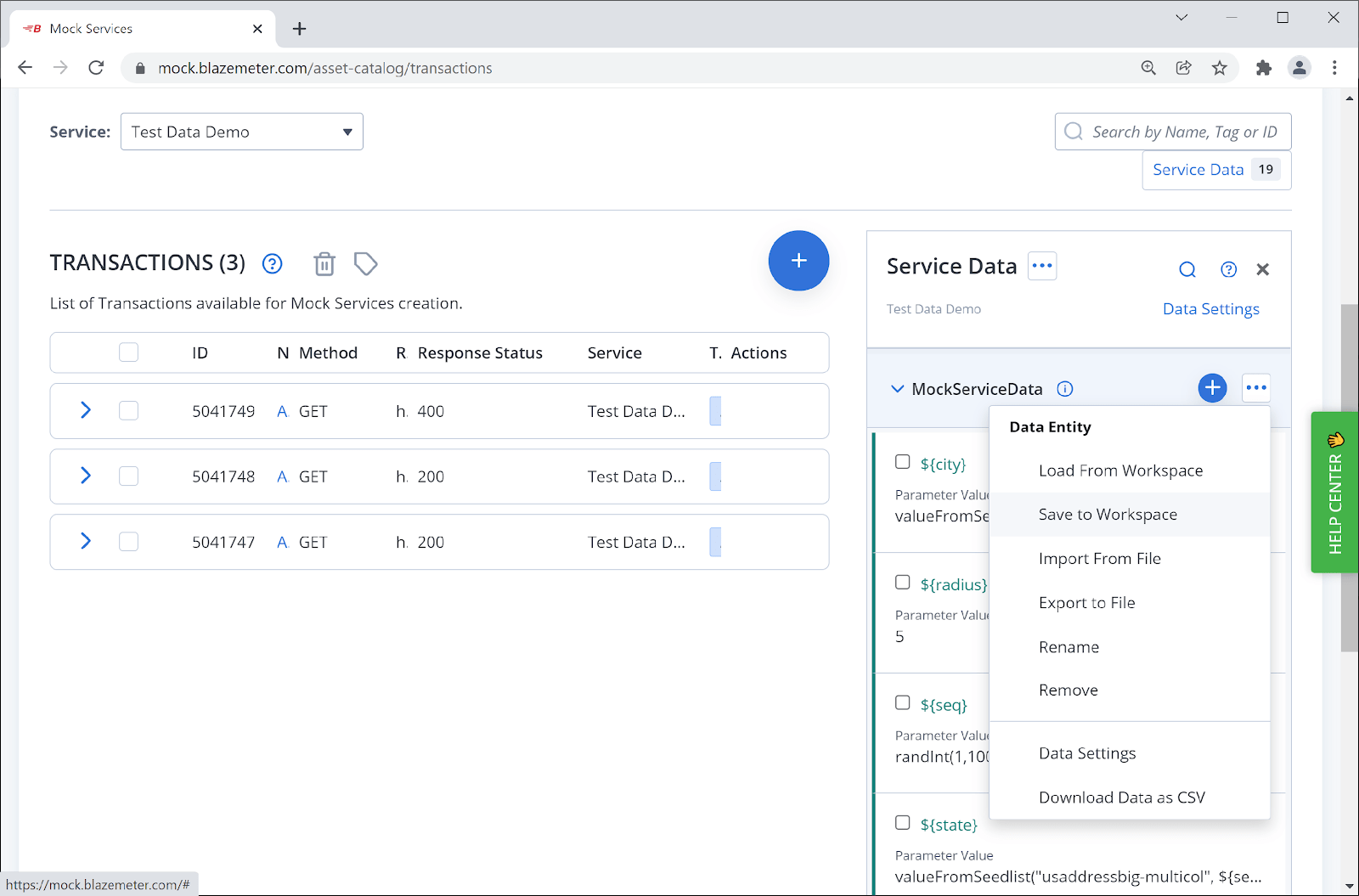Open the Data Settings link in panel header
Image resolution: width=1359 pixels, height=896 pixels.
1210,309
